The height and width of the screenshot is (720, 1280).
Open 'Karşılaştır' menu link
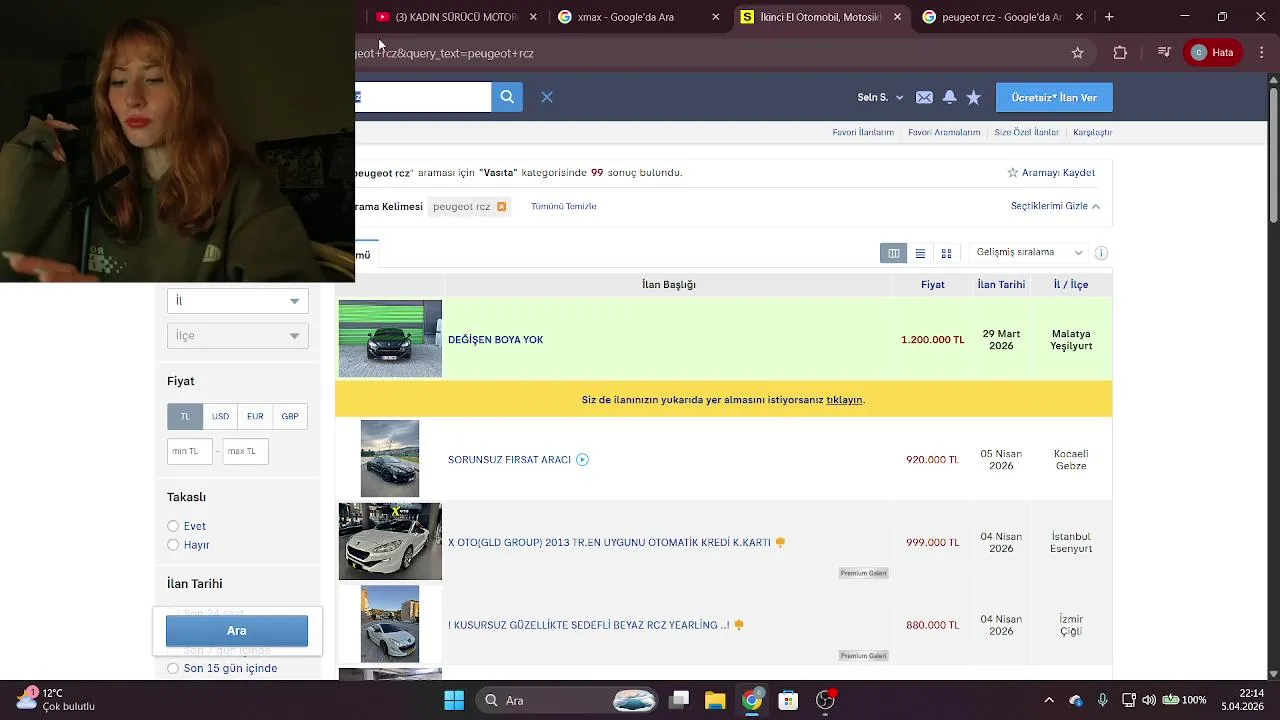(x=1092, y=132)
